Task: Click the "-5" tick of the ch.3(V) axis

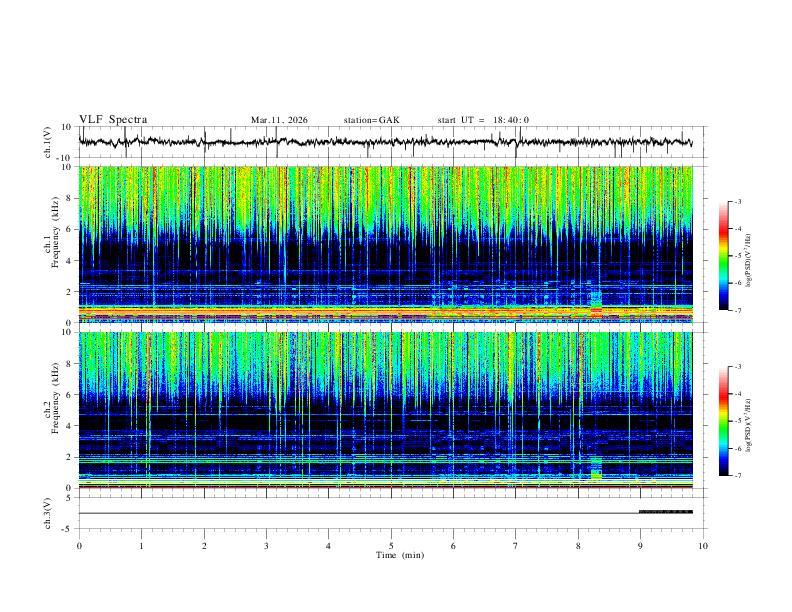Action: 68,529
